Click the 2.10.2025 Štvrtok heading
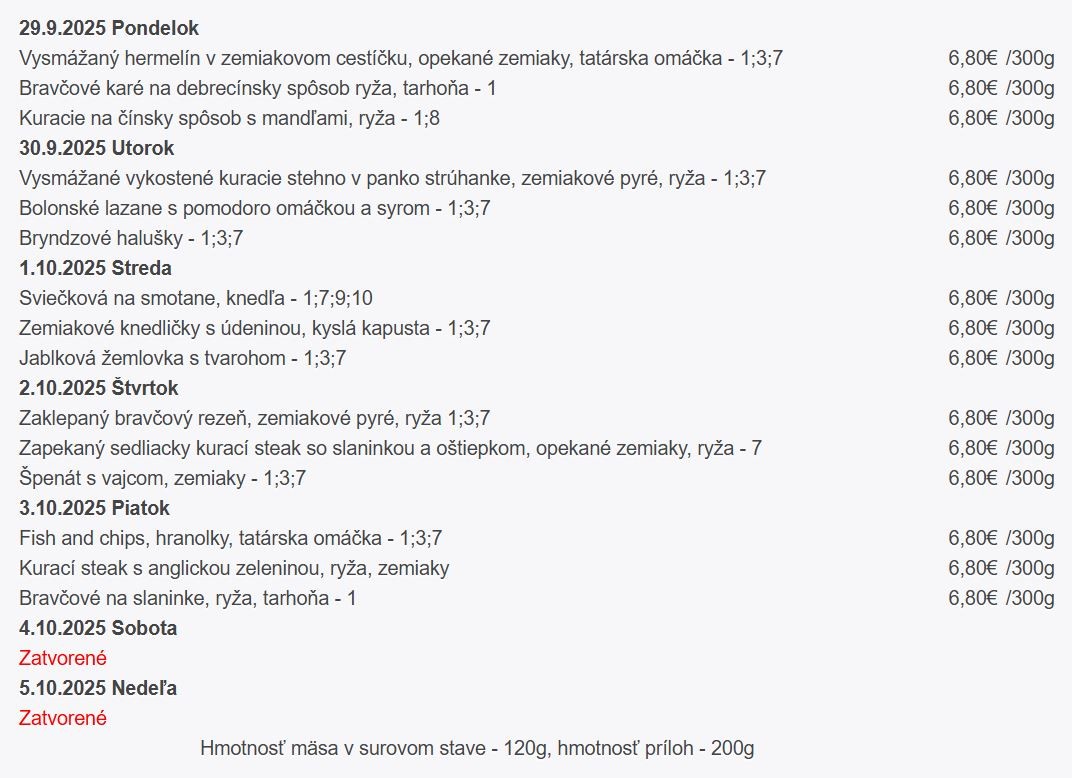 click(x=98, y=388)
